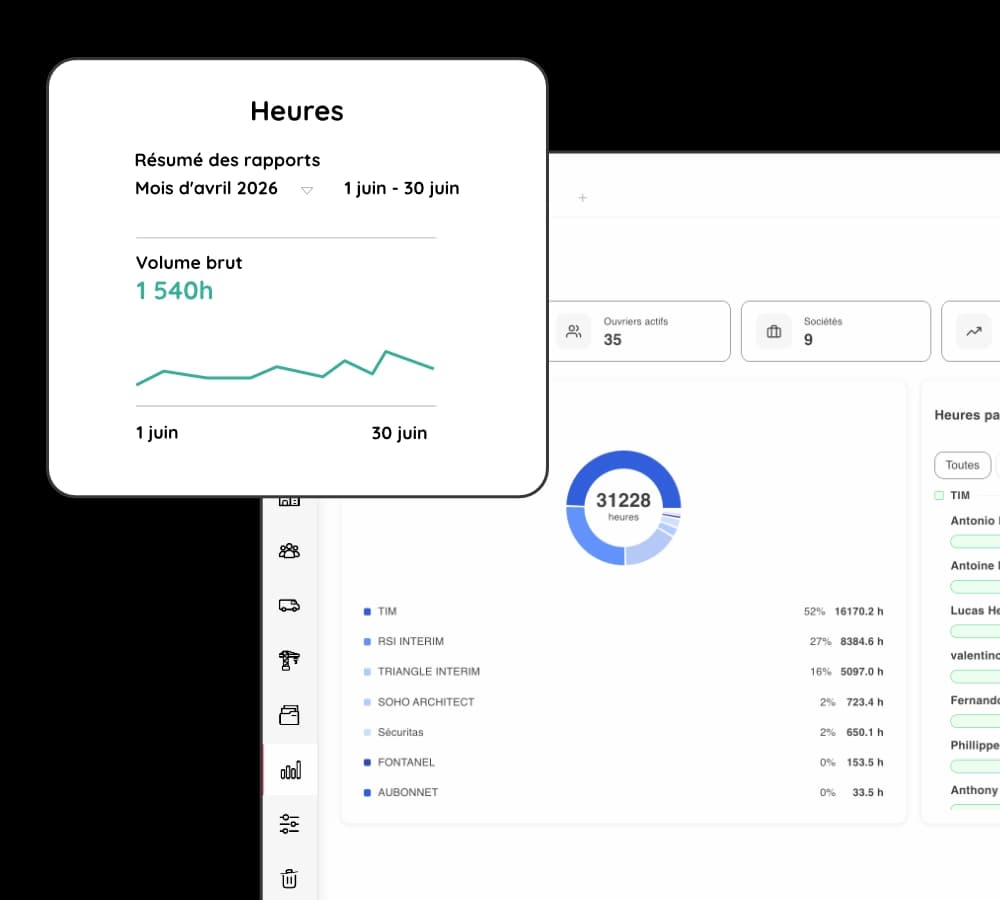Click the 1 juin - 30 juin date range
This screenshot has height=900, width=1000.
tap(401, 188)
